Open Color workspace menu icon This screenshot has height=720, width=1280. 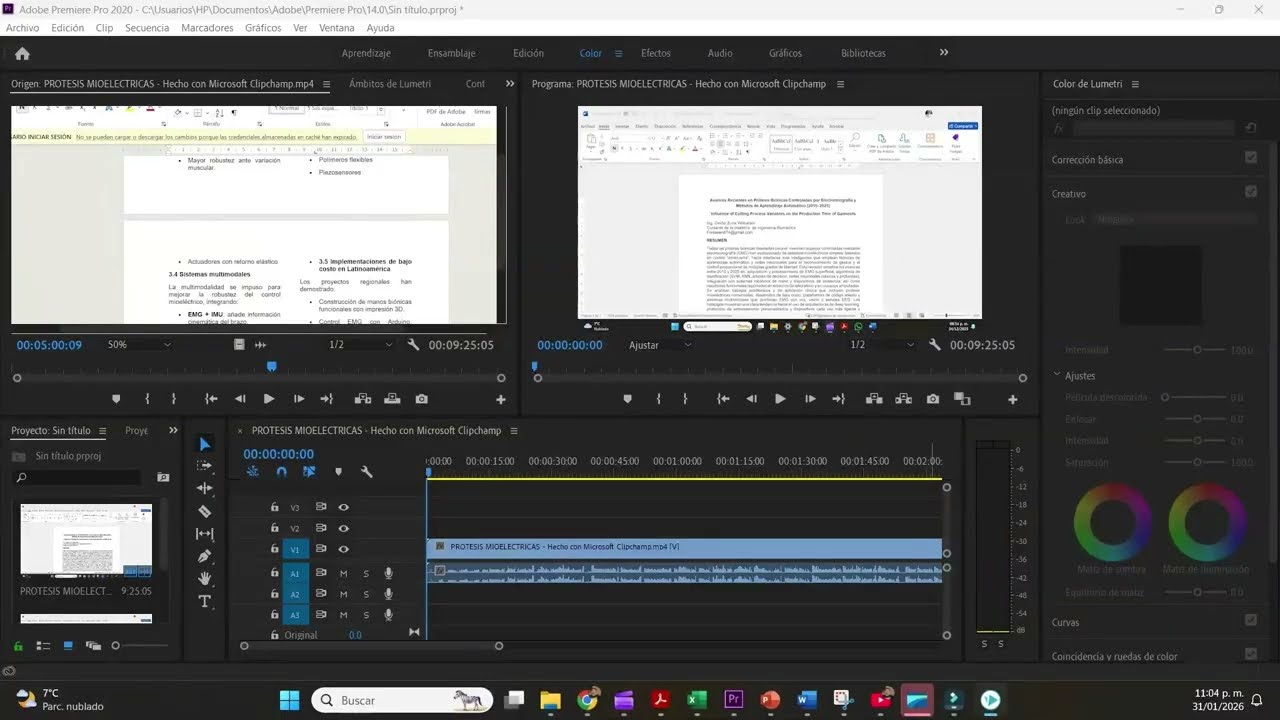click(x=618, y=53)
